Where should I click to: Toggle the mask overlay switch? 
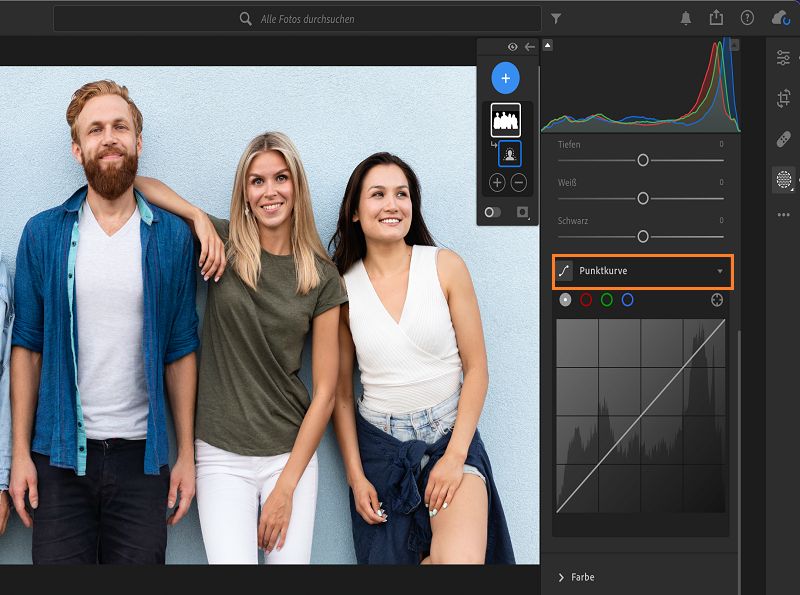point(493,212)
